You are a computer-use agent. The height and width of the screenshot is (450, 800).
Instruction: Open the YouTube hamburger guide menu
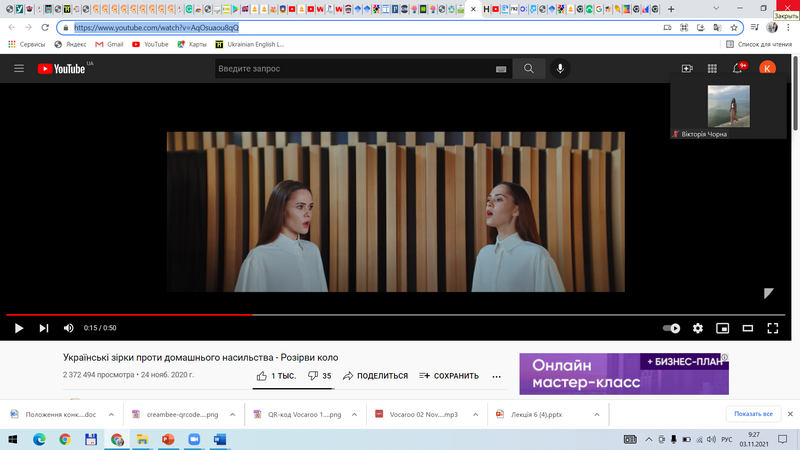19,68
